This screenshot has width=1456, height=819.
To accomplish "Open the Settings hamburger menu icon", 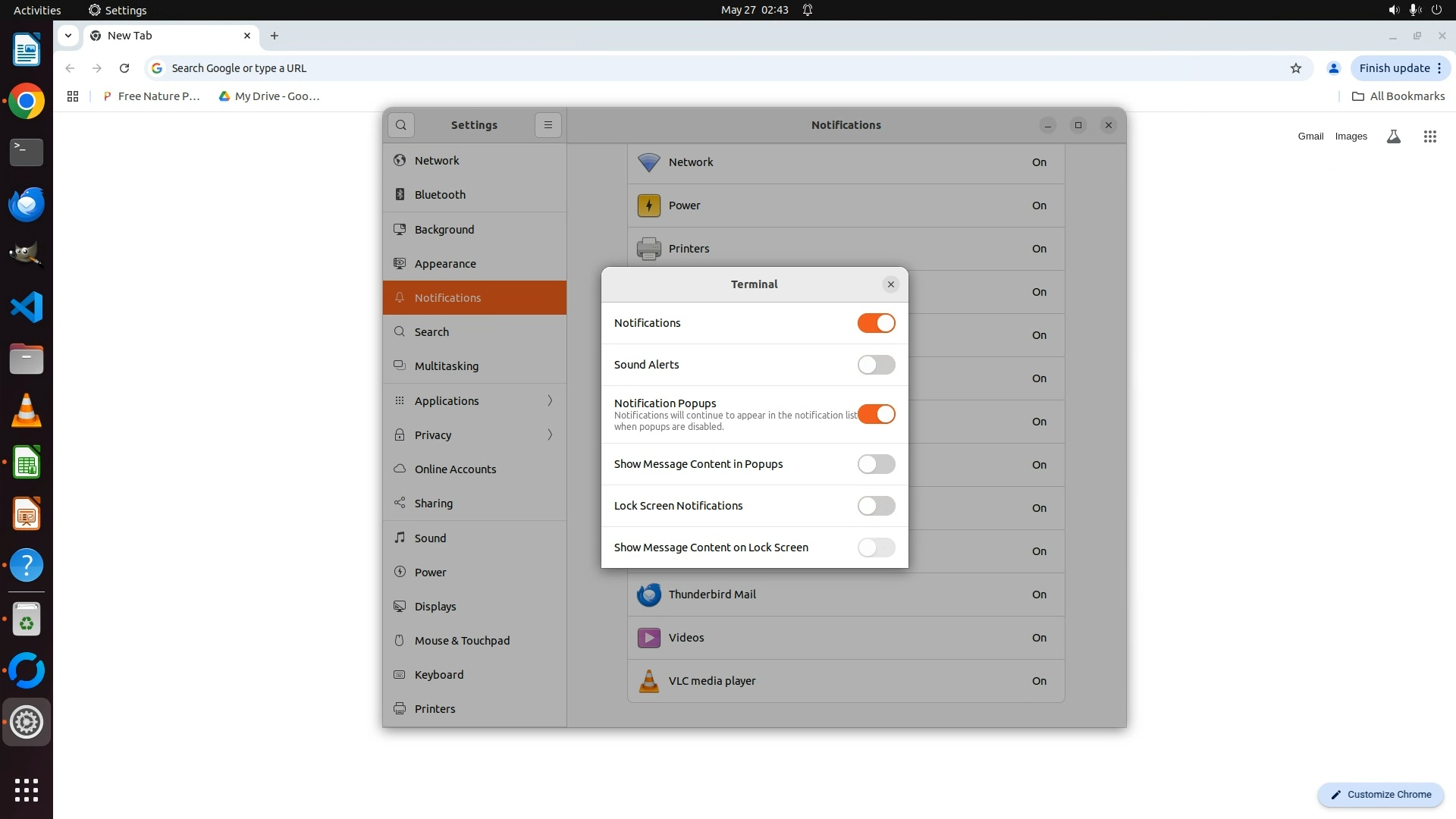I will tap(548, 125).
